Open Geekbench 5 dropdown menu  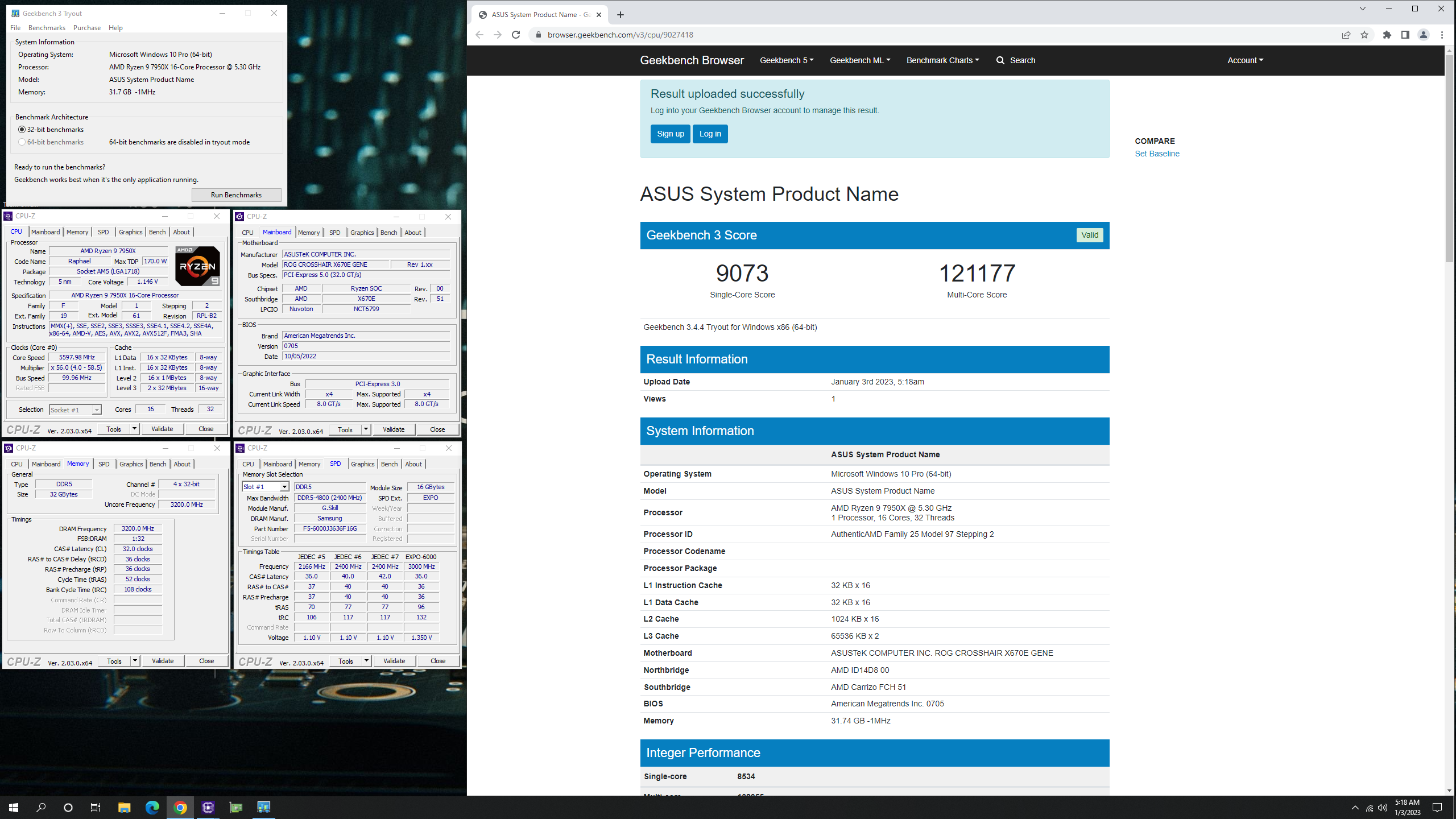[x=787, y=60]
